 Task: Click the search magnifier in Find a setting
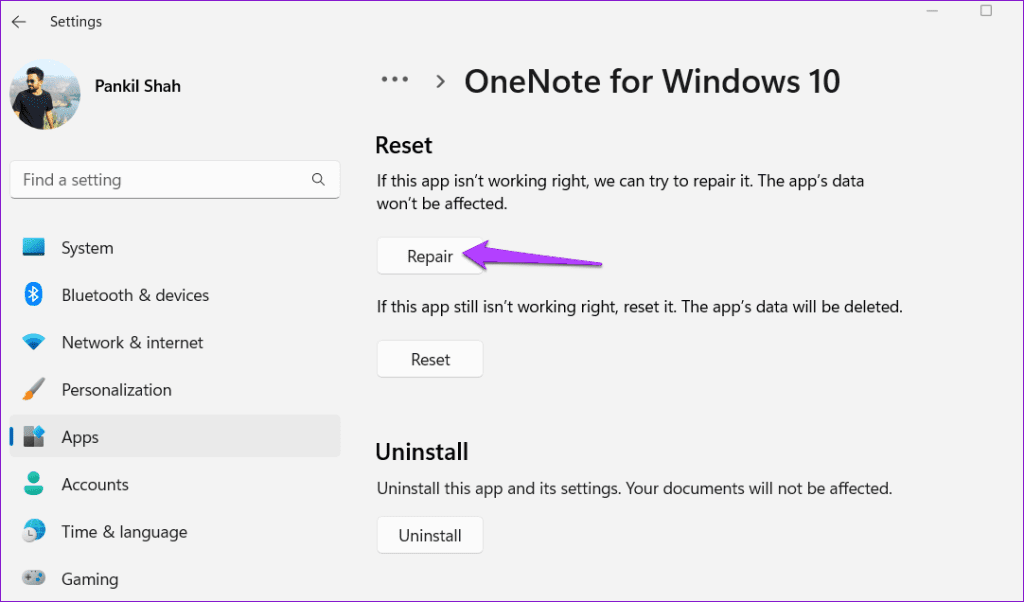pos(318,179)
